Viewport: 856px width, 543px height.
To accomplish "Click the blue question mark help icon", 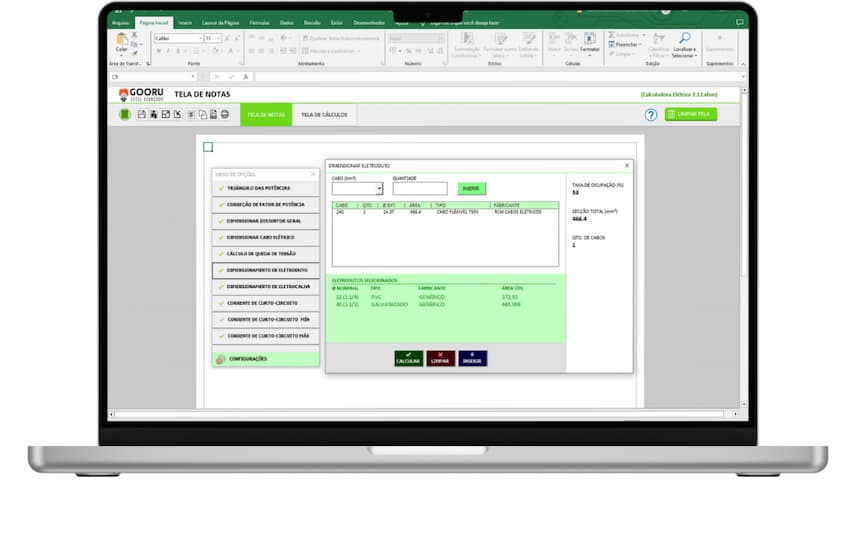I will [x=650, y=115].
